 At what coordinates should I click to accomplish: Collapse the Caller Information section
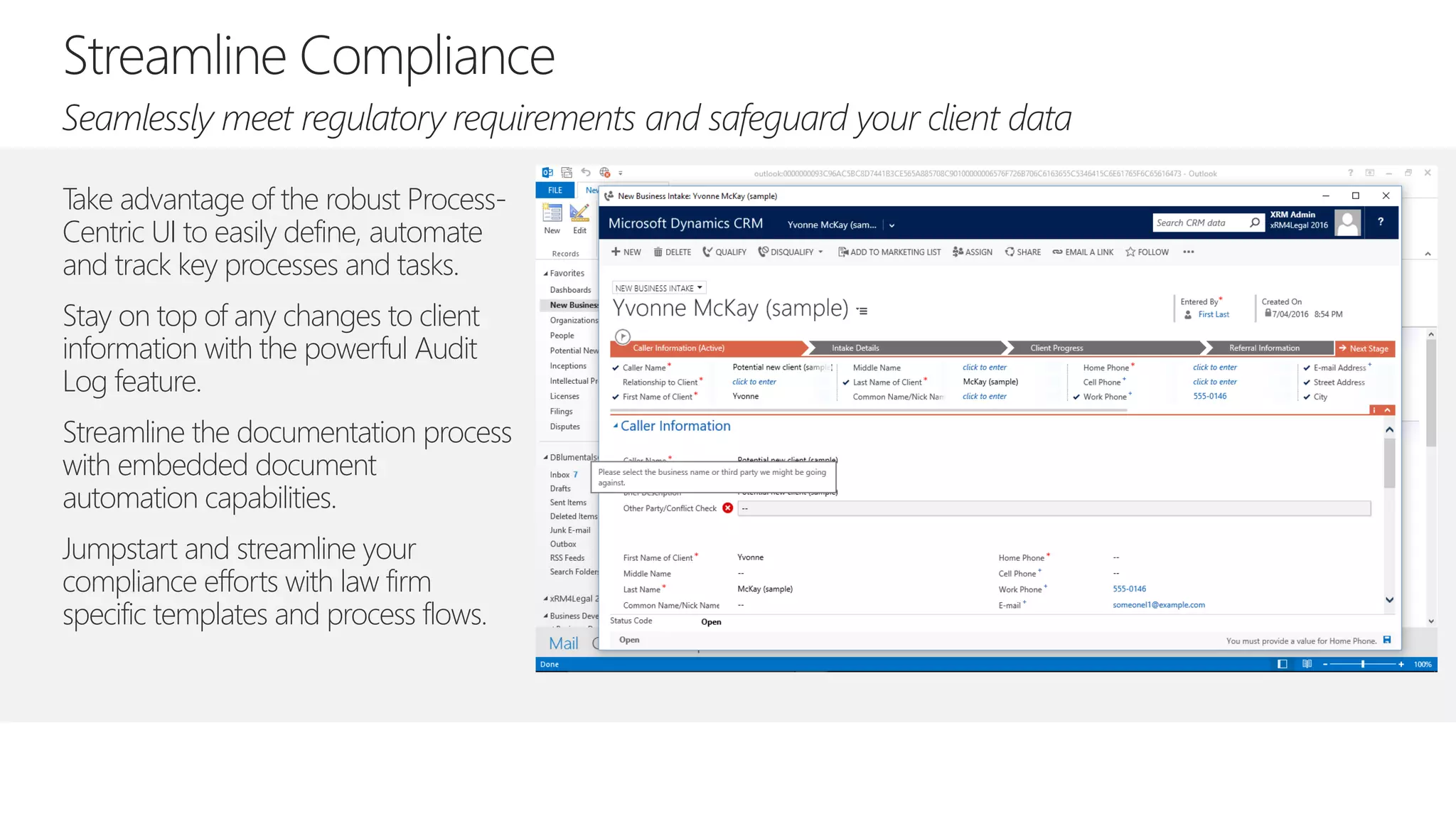point(616,425)
